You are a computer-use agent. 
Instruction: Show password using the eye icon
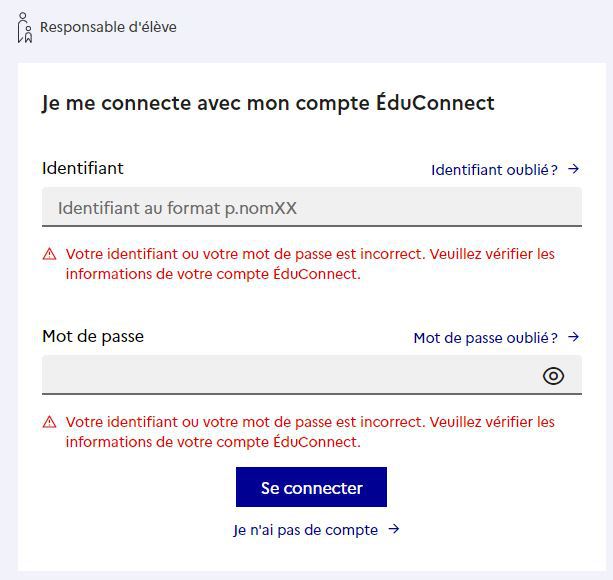coord(553,376)
